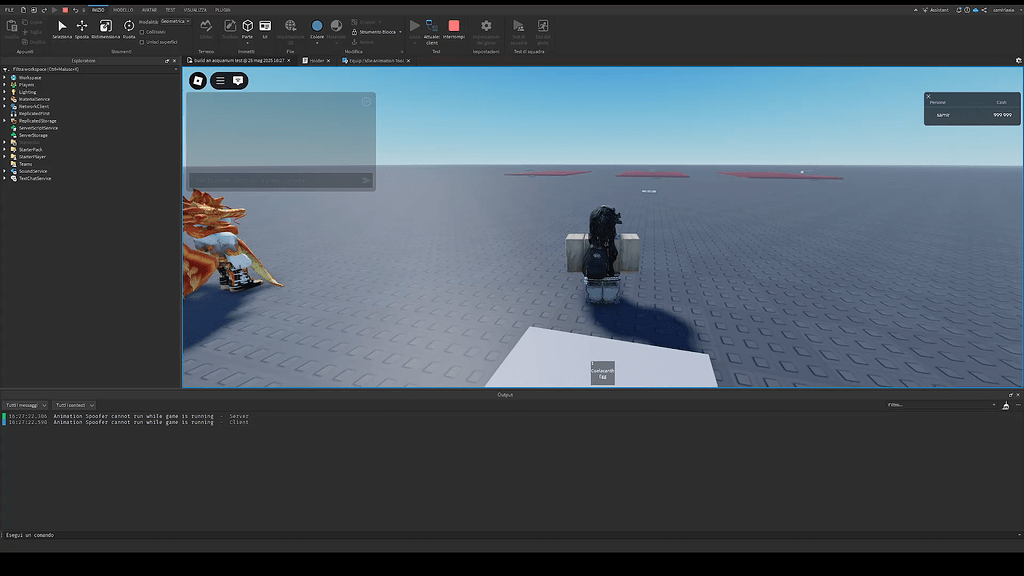Screen dimensions: 1024x576
Task: Open the Colore swatch picker
Action: 316,26
